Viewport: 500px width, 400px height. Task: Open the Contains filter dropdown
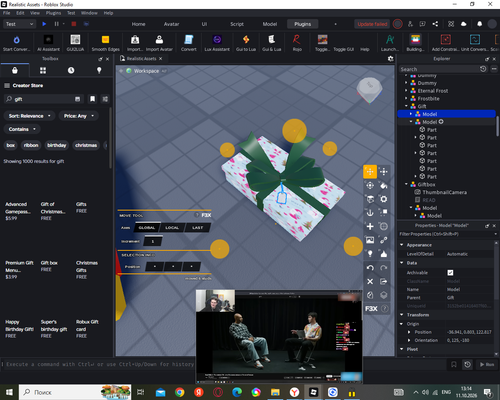(x=22, y=129)
